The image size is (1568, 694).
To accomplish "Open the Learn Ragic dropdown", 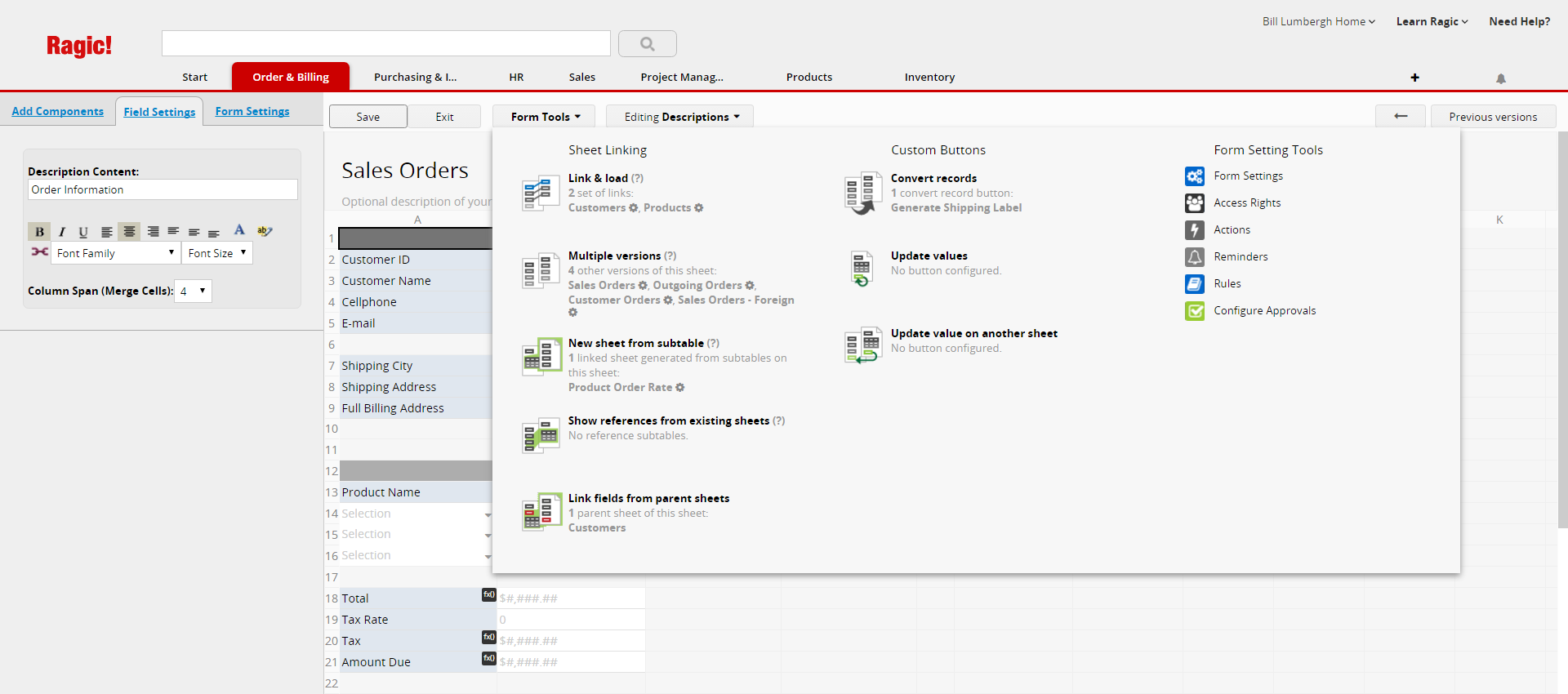I will pos(1432,21).
